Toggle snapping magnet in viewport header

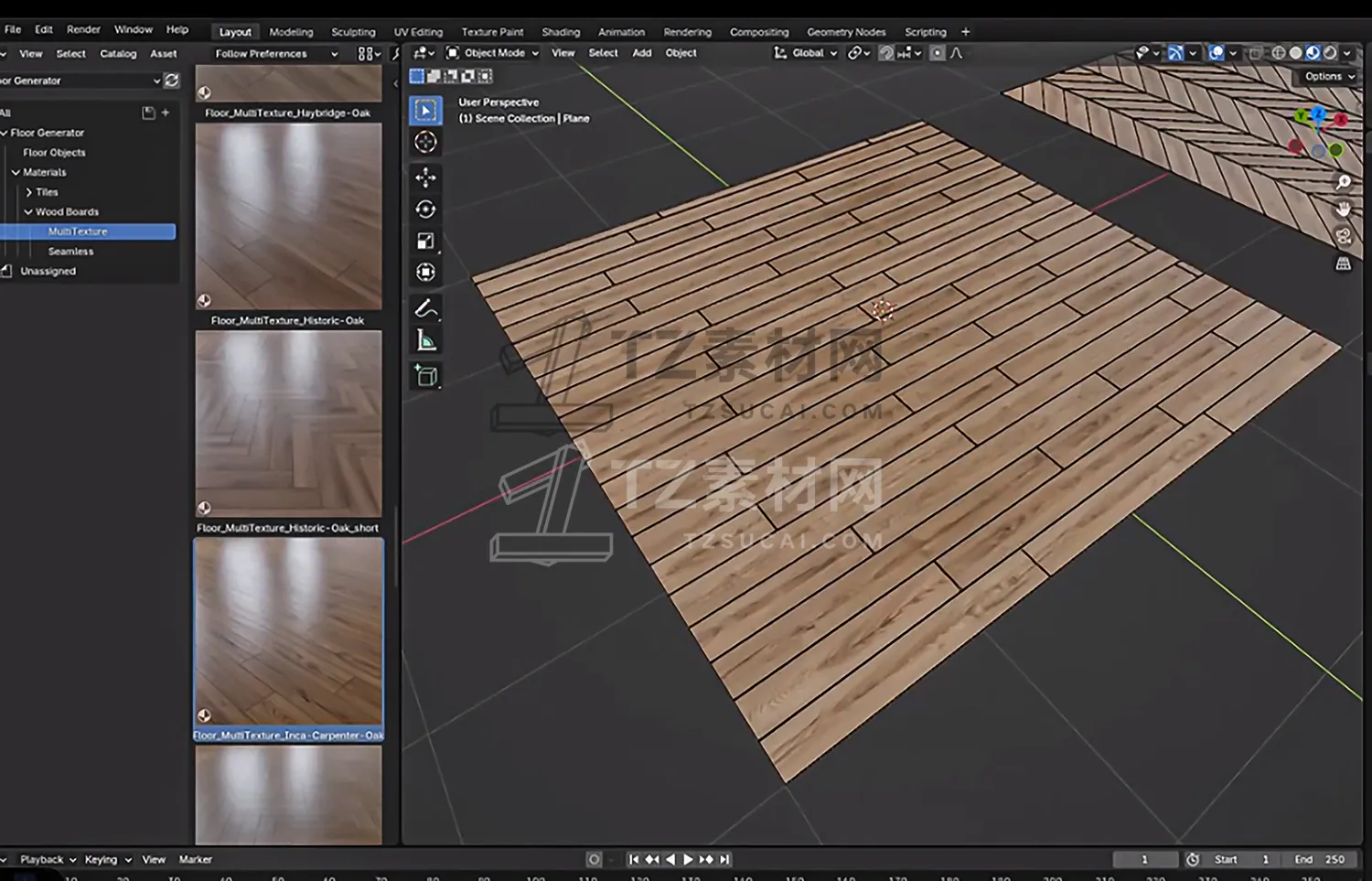pyautogui.click(x=886, y=53)
